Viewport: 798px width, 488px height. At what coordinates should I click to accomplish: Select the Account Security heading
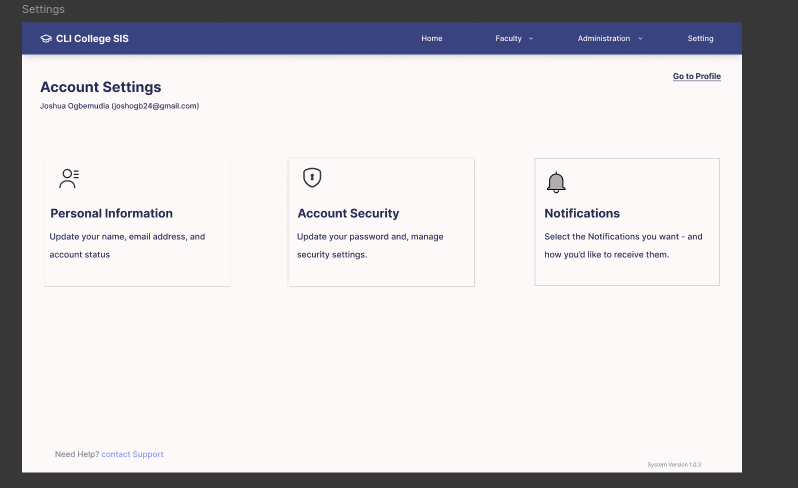click(348, 213)
